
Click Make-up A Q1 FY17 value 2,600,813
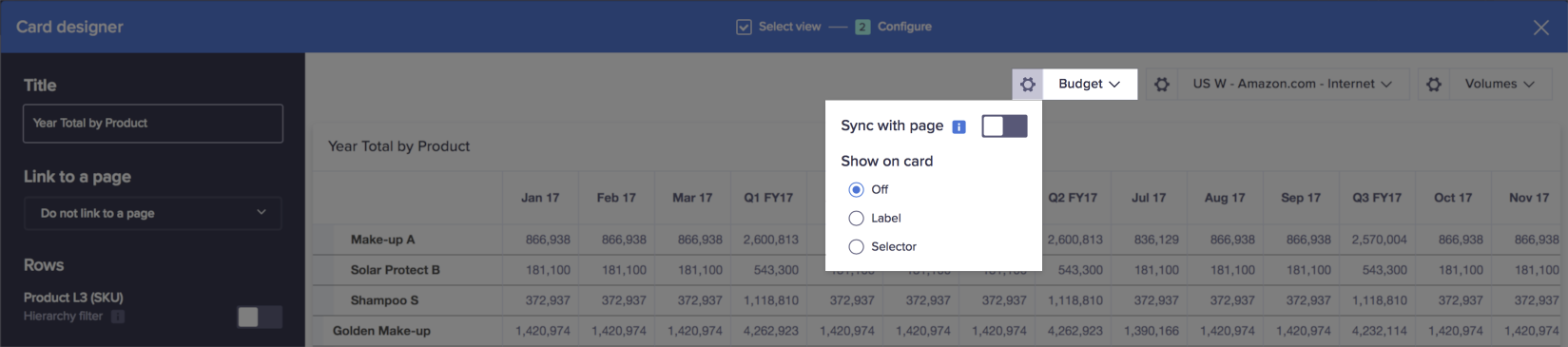tap(771, 240)
